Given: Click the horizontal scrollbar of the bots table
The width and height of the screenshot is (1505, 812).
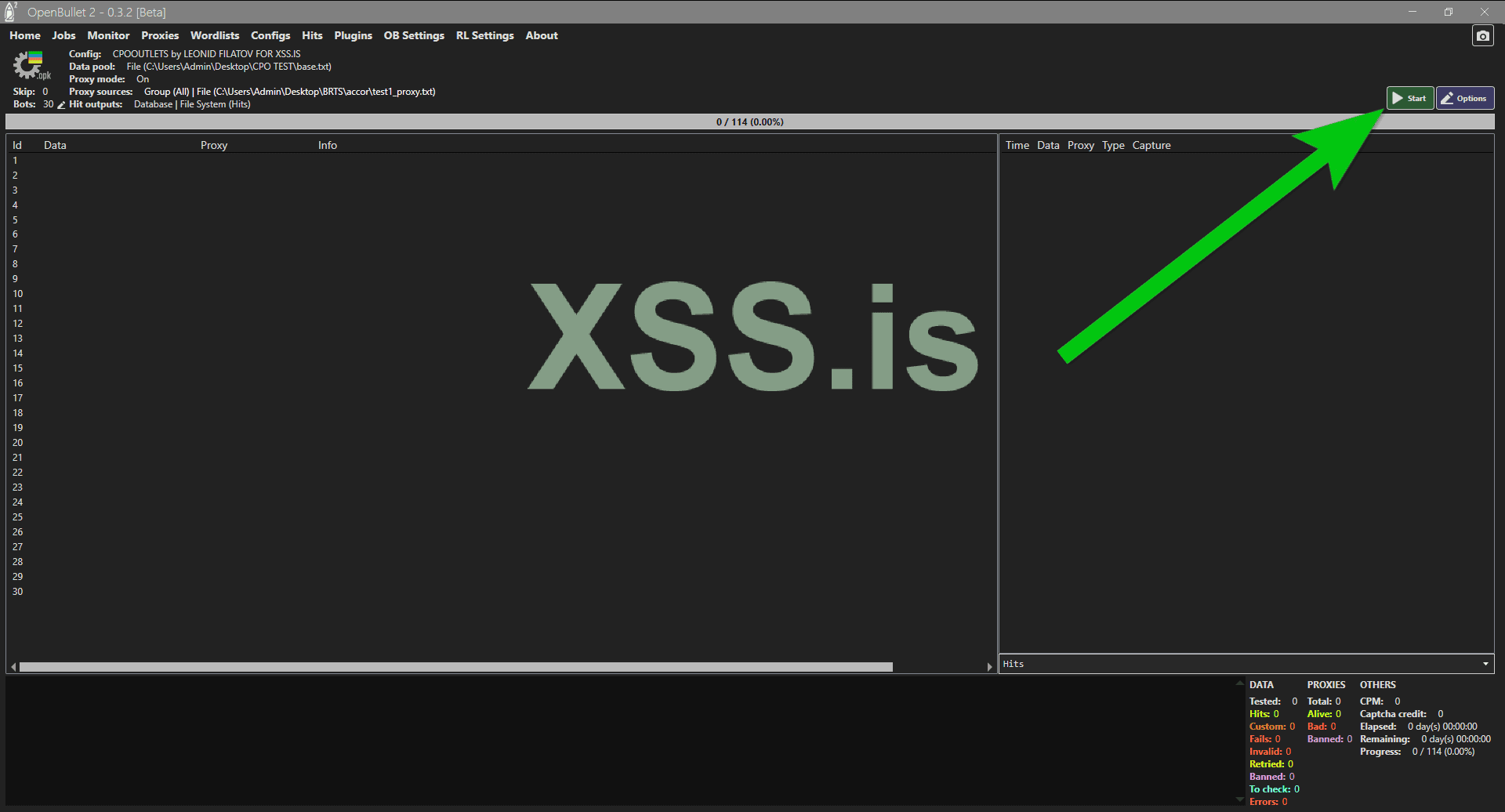Looking at the screenshot, I should click(456, 667).
